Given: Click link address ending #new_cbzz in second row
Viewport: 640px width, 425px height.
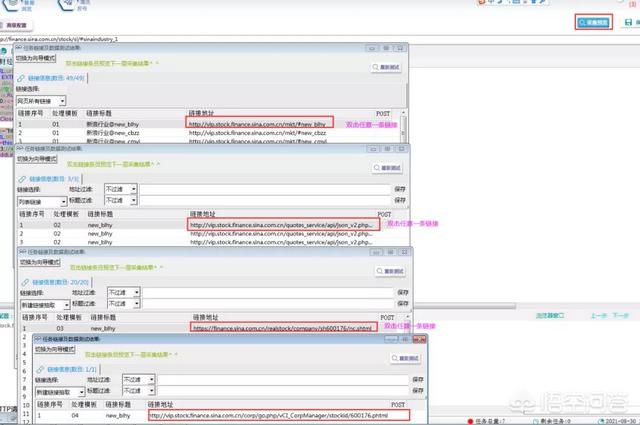Looking at the screenshot, I should 257,133.
